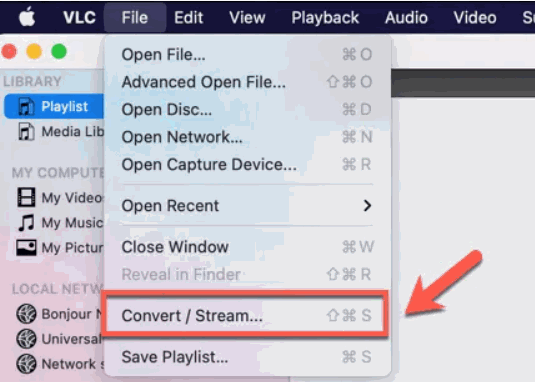
Task: Select Open Network... menu entry
Action: tap(248, 137)
